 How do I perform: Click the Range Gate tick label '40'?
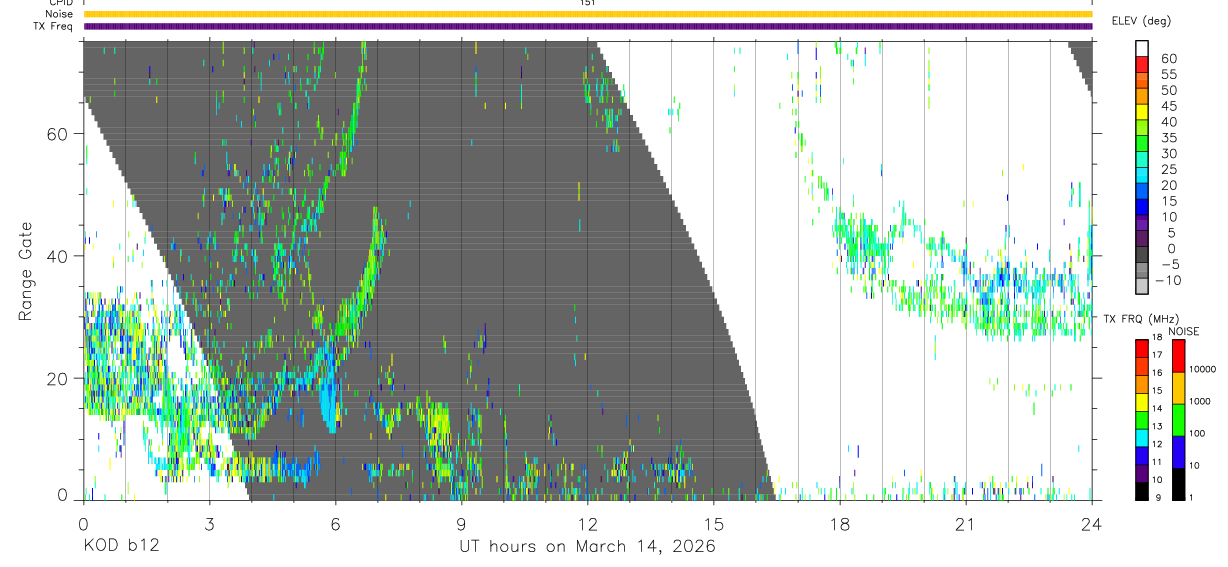pos(58,256)
